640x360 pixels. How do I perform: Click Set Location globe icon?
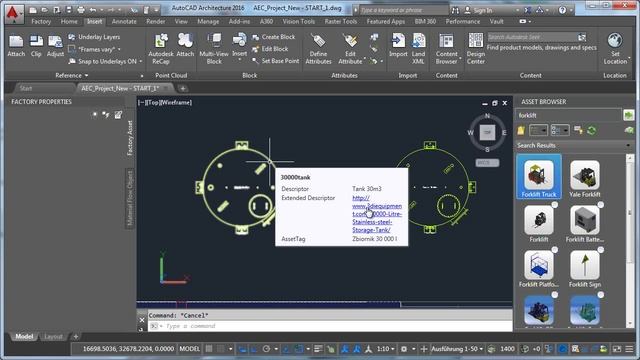(x=615, y=41)
